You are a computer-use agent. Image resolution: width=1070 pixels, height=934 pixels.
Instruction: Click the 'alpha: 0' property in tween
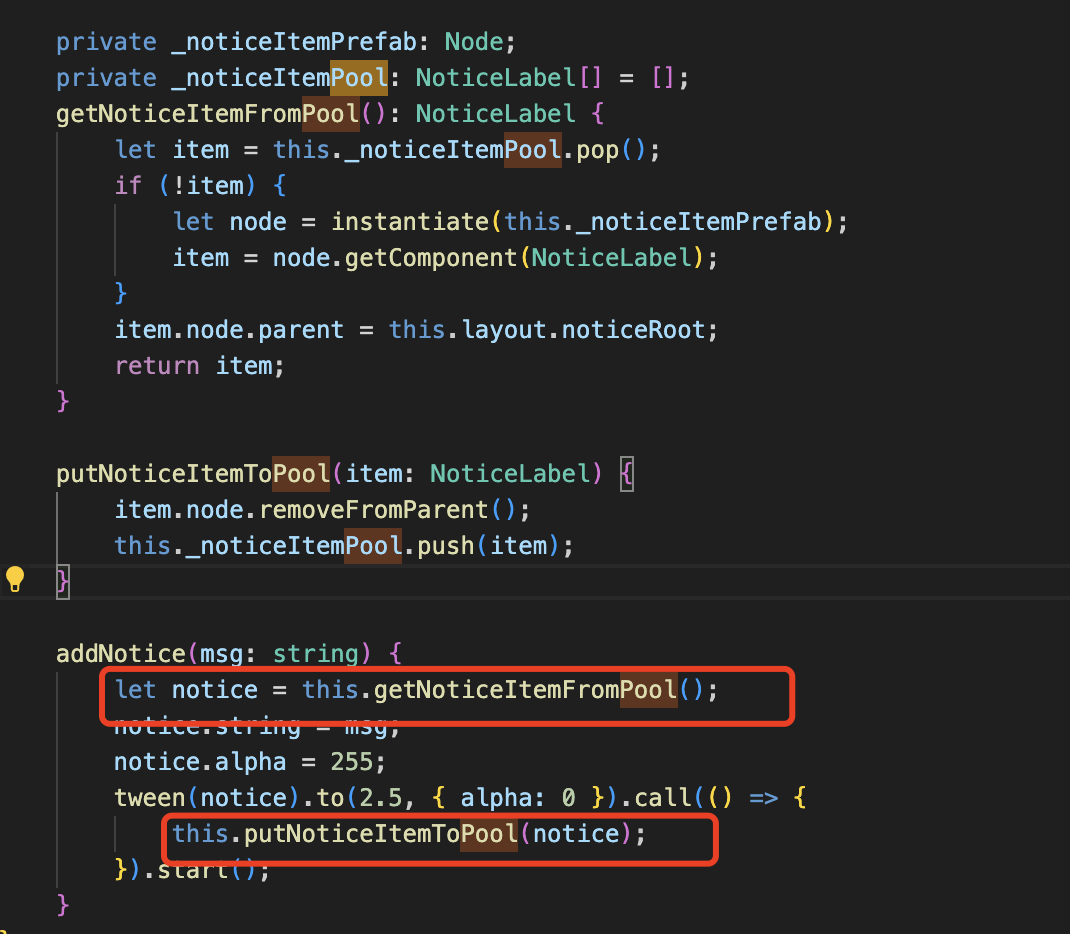tap(518, 798)
